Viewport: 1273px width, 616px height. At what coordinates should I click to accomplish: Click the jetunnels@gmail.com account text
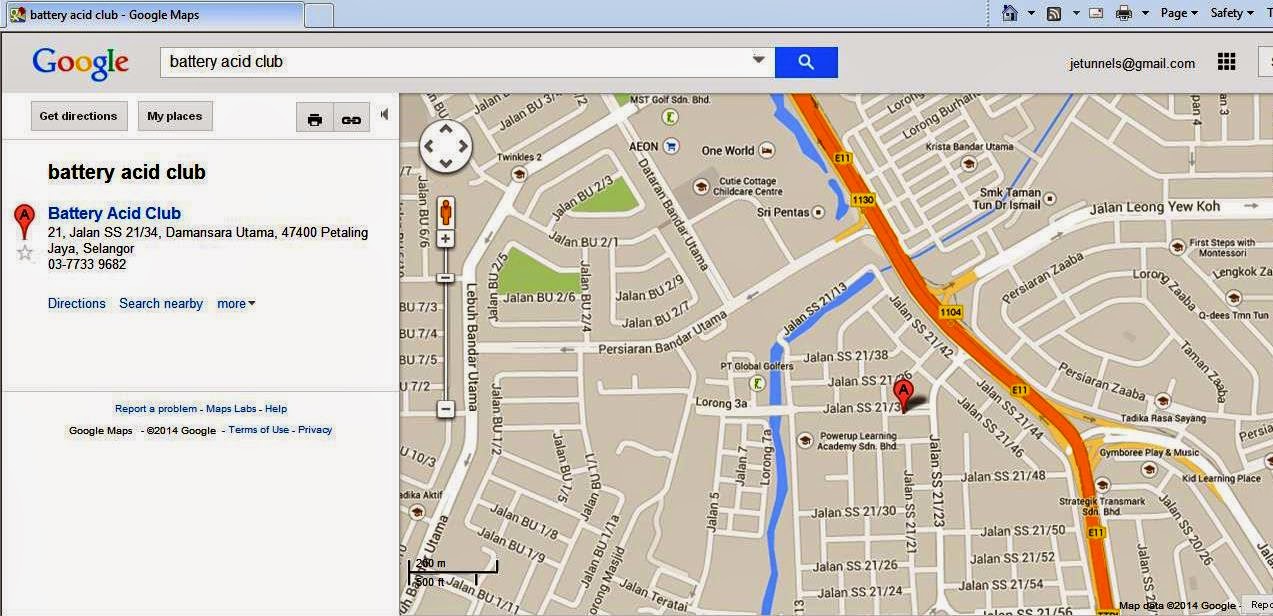pyautogui.click(x=1132, y=63)
